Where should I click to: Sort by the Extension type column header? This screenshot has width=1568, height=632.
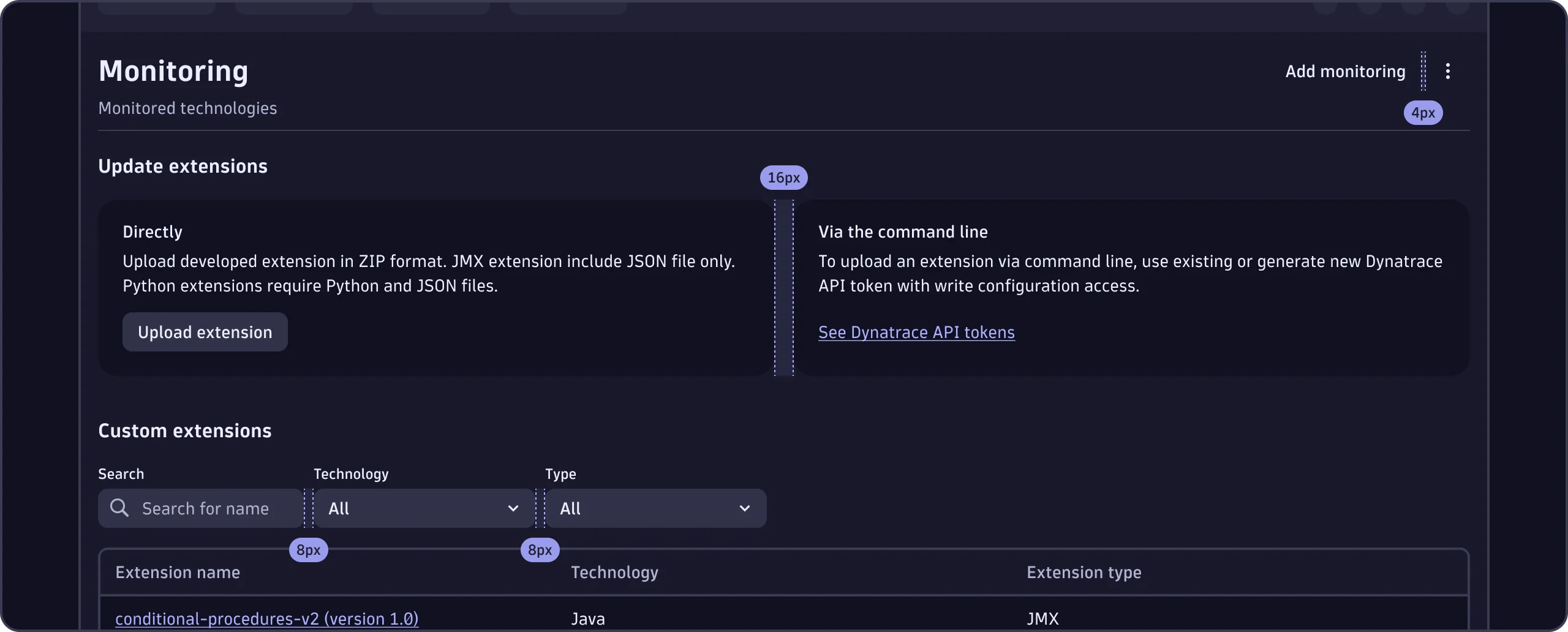(x=1083, y=572)
